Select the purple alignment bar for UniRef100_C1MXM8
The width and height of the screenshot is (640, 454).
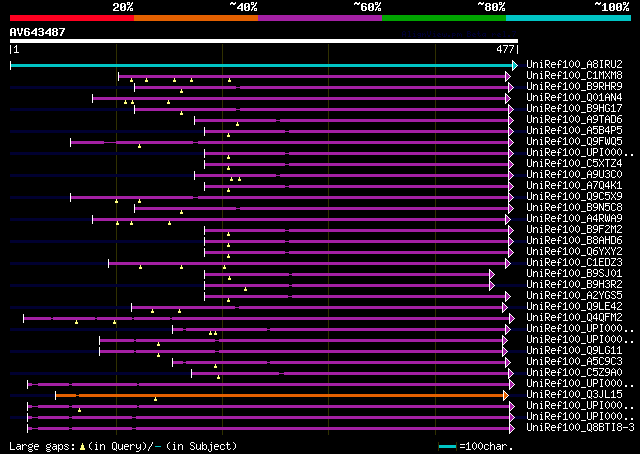[312, 76]
